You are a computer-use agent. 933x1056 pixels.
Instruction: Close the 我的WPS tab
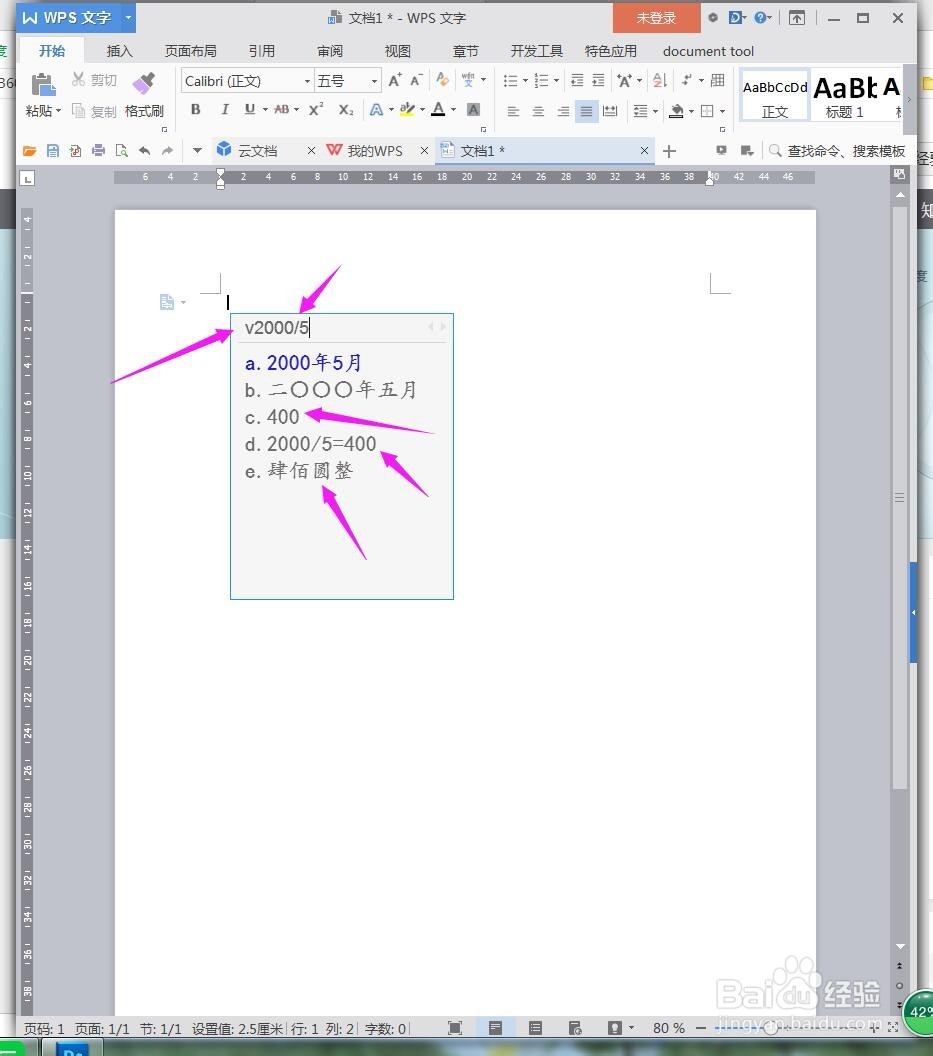424,151
